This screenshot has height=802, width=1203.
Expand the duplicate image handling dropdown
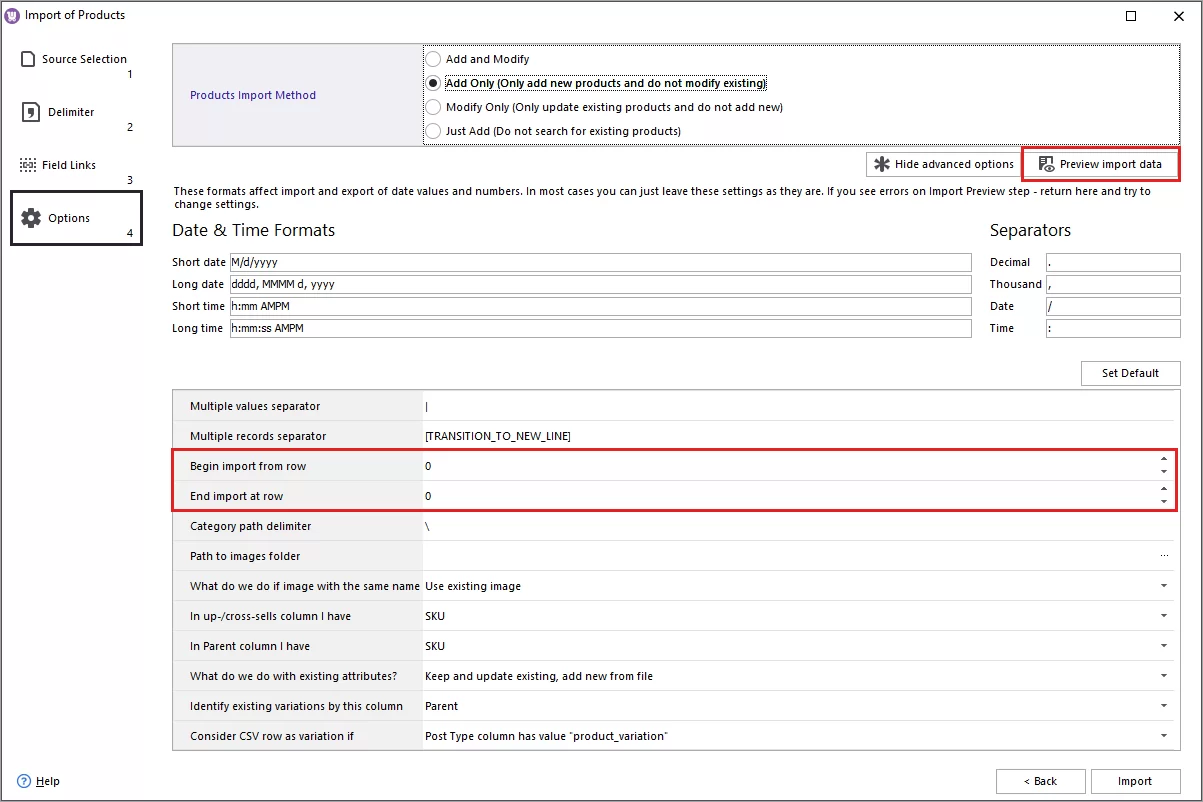pyautogui.click(x=1163, y=586)
